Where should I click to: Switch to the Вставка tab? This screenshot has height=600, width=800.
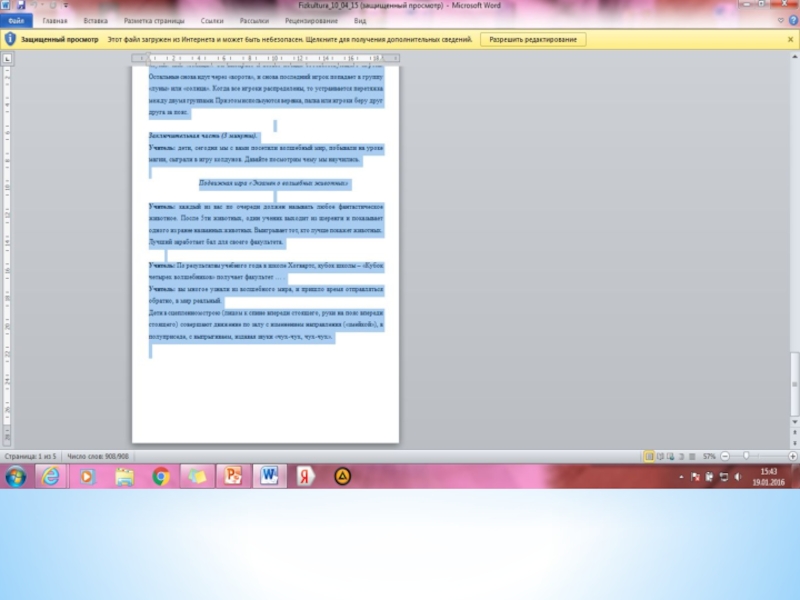point(95,21)
